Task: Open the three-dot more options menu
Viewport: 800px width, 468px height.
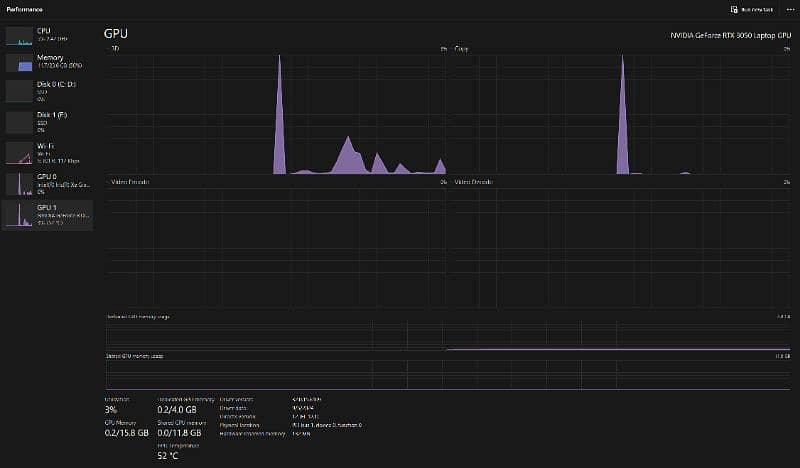Action: [x=790, y=9]
